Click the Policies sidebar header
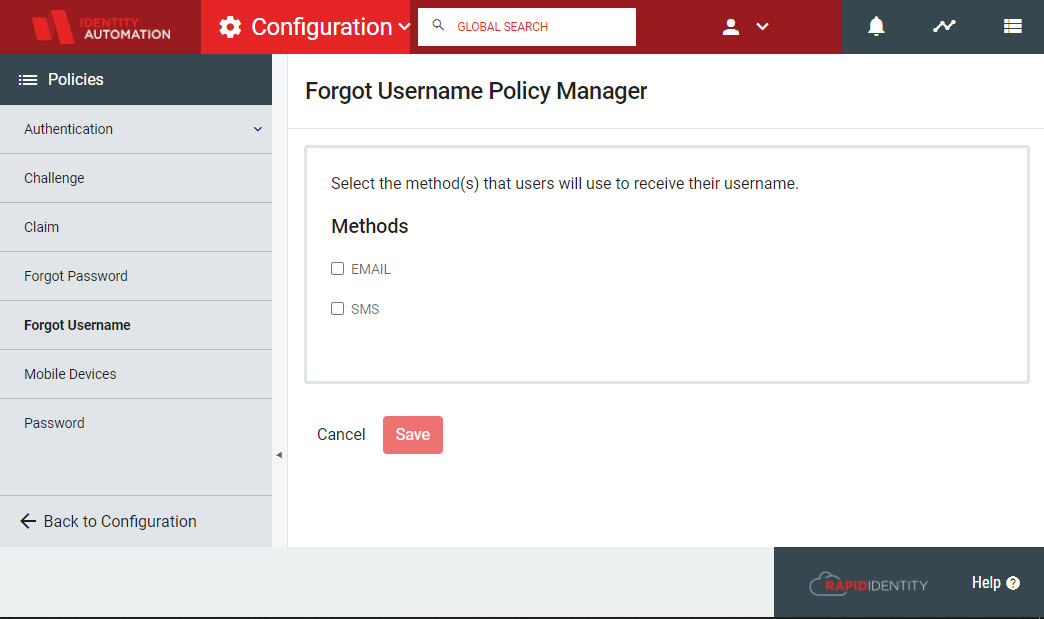 [x=136, y=80]
